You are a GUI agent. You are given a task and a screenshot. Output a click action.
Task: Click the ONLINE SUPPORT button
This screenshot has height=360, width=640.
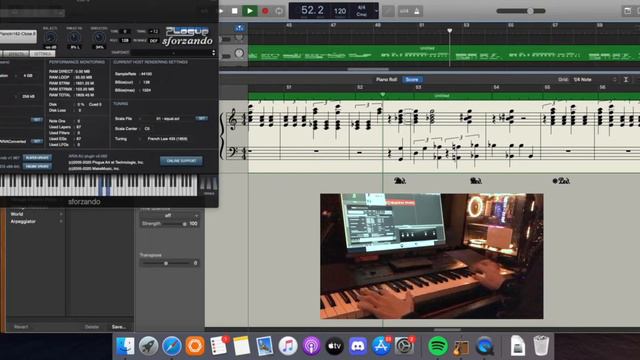(x=181, y=161)
